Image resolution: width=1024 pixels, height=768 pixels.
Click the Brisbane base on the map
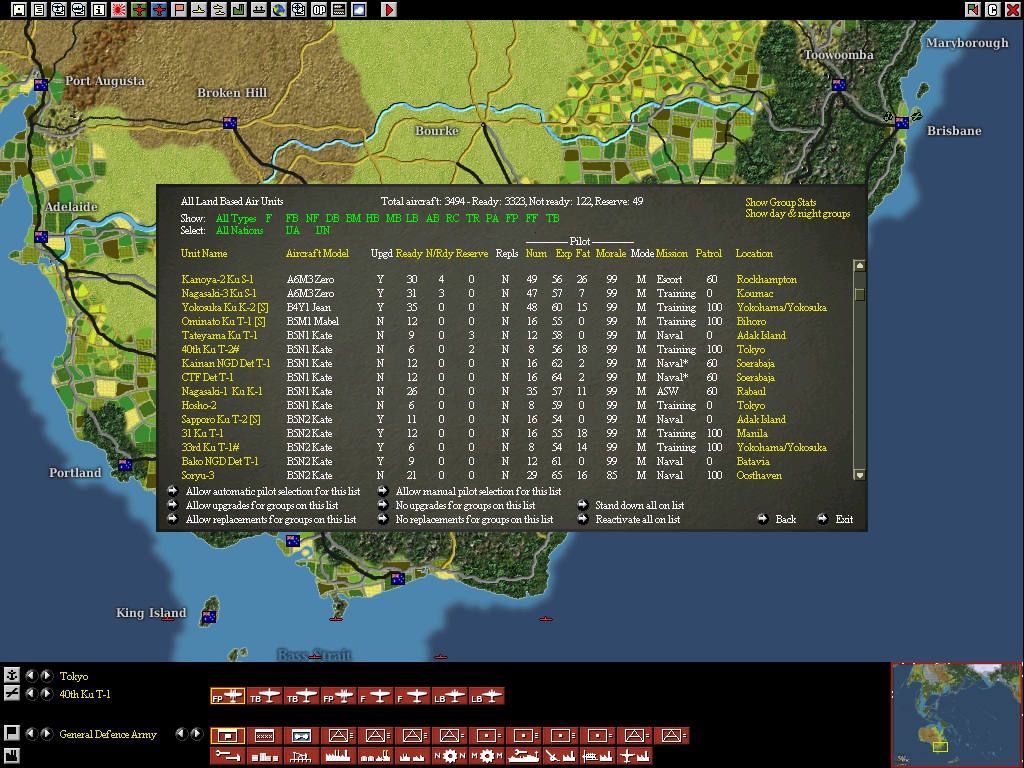[x=902, y=122]
